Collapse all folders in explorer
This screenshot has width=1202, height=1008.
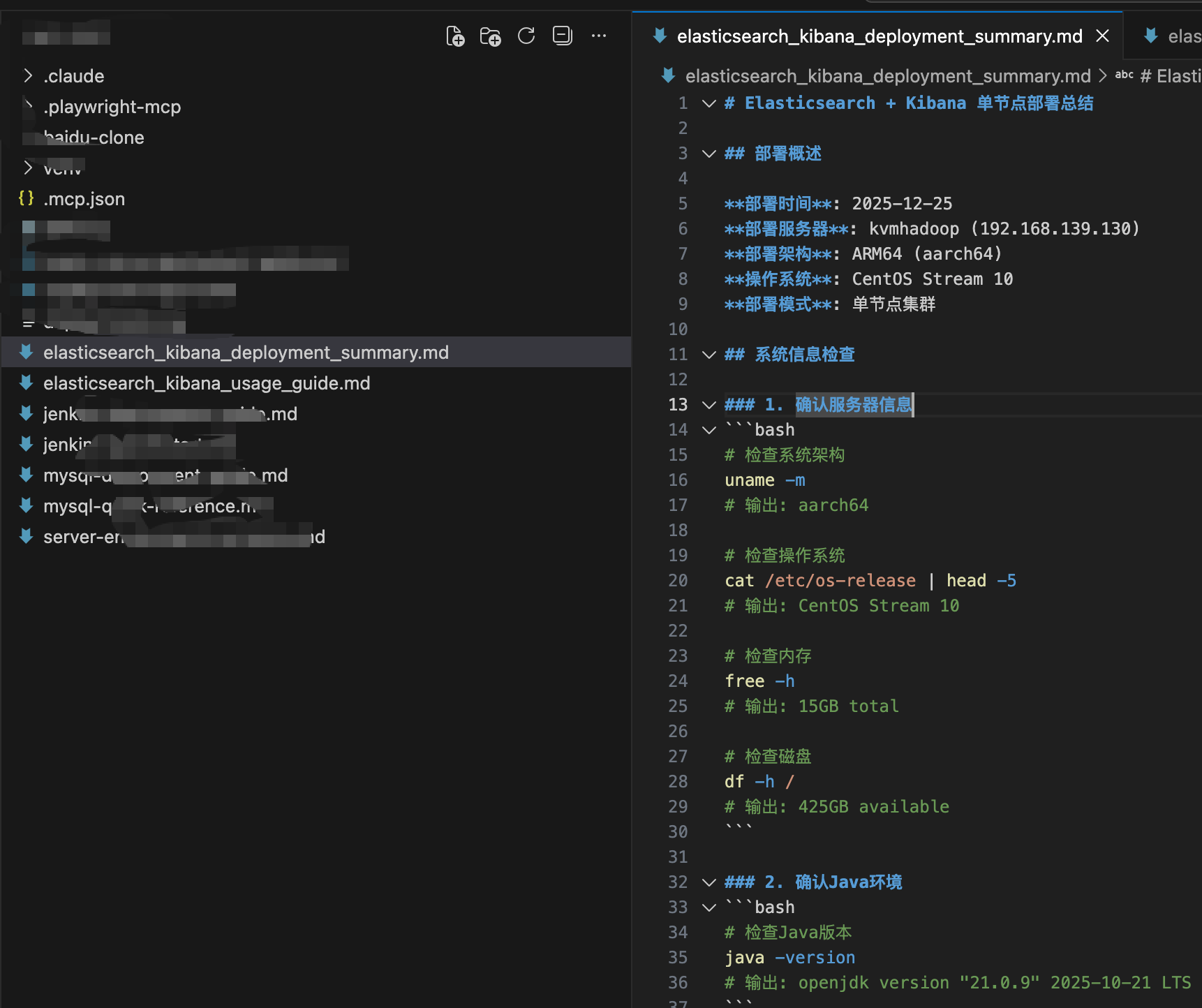point(563,36)
